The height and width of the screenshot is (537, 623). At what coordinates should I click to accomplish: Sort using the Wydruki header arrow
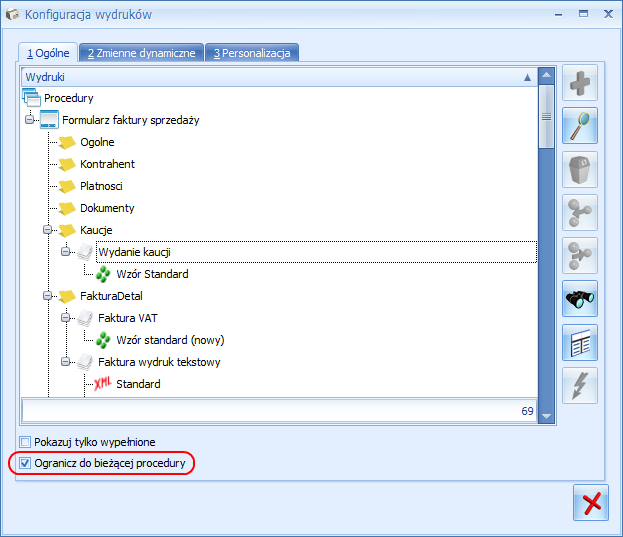527,77
